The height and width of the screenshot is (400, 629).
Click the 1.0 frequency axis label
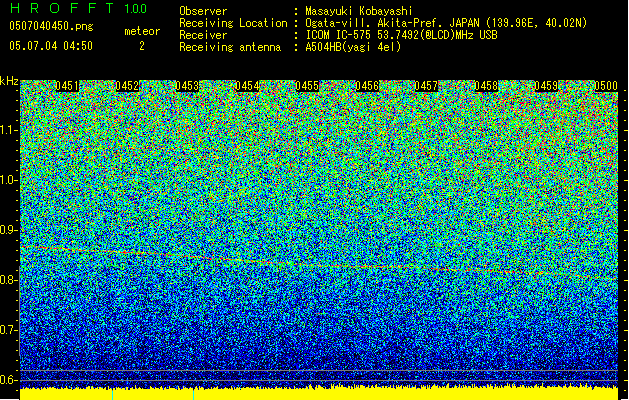8,180
